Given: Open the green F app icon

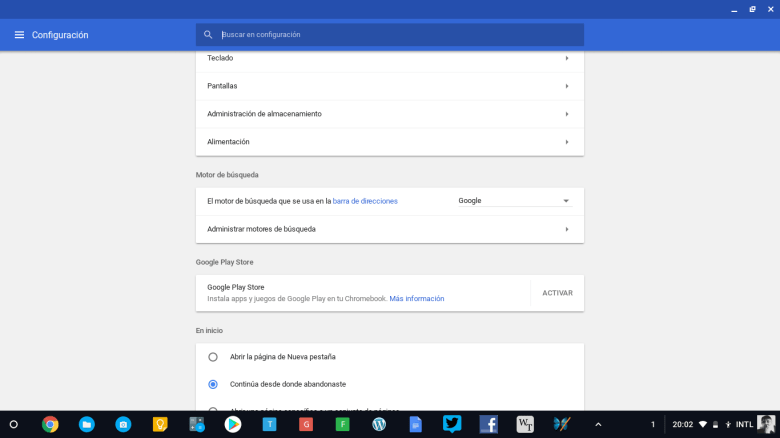Looking at the screenshot, I should pyautogui.click(x=343, y=425).
